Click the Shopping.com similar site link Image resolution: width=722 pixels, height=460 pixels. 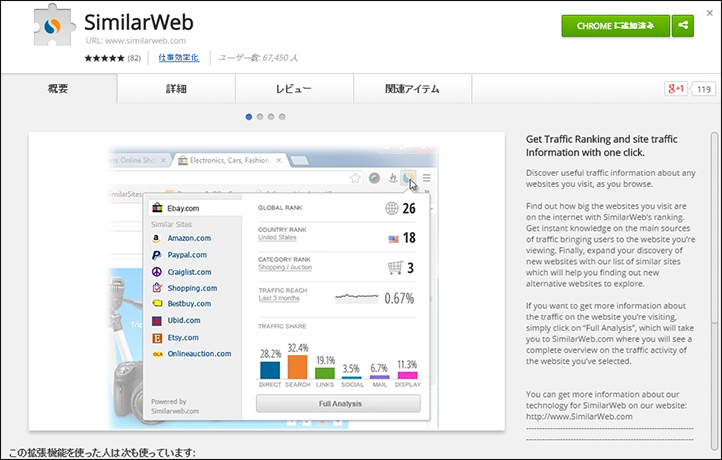click(x=192, y=288)
